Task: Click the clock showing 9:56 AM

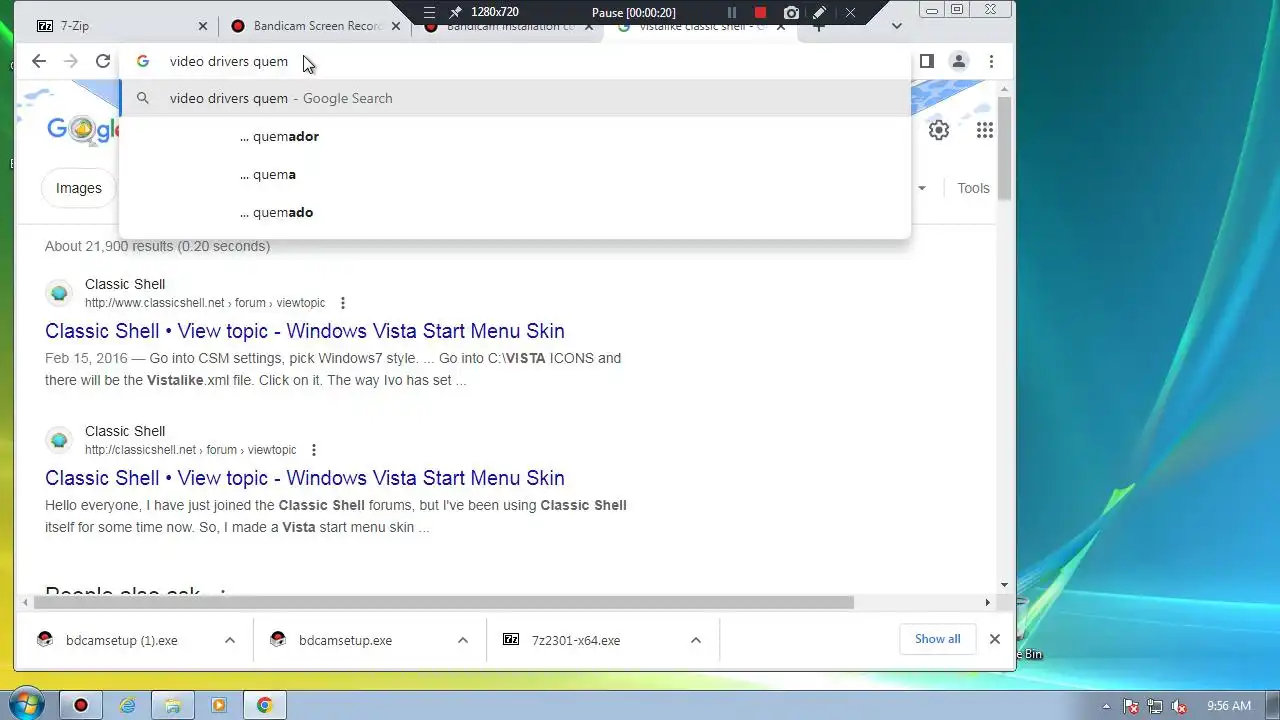Action: coord(1229,706)
